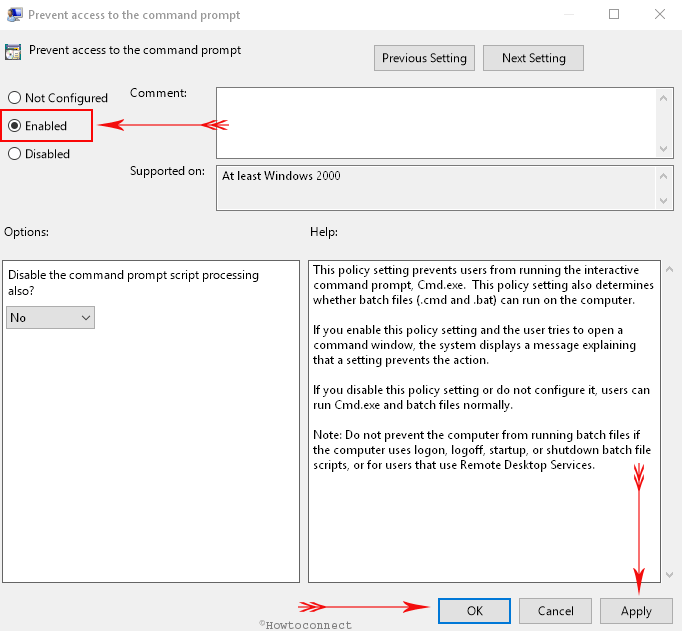Screen dimensions: 682x631
Task: Minimize the dialog window
Action: (x=568, y=14)
